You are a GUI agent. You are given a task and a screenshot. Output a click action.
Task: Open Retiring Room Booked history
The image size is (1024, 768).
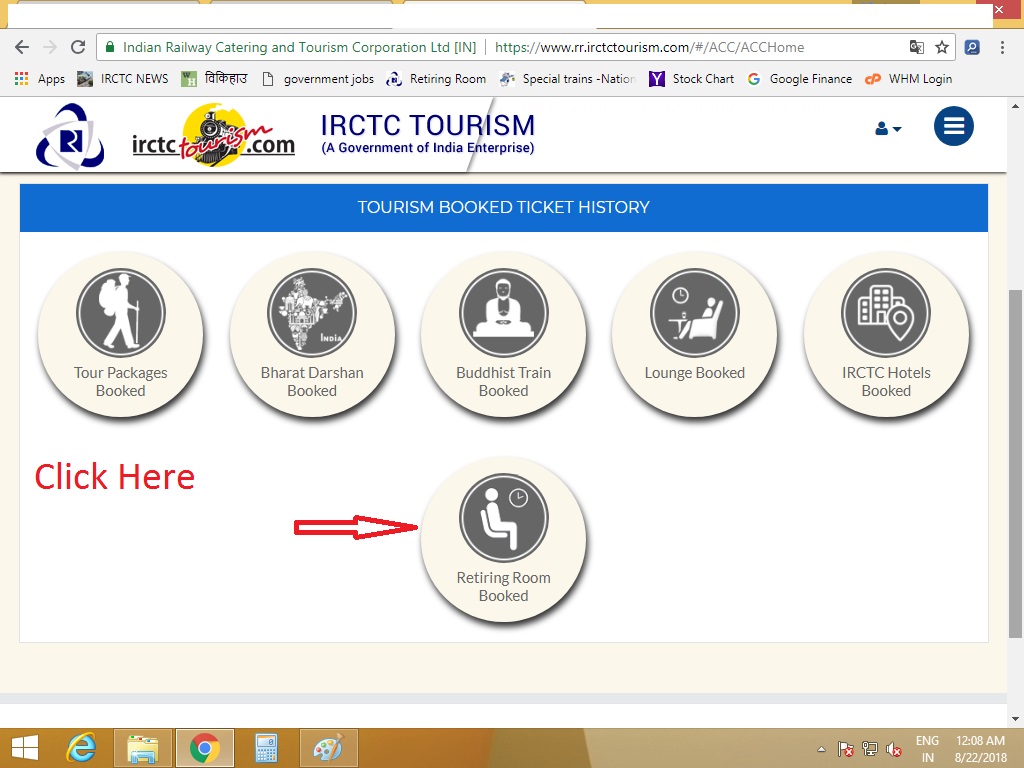(x=503, y=540)
